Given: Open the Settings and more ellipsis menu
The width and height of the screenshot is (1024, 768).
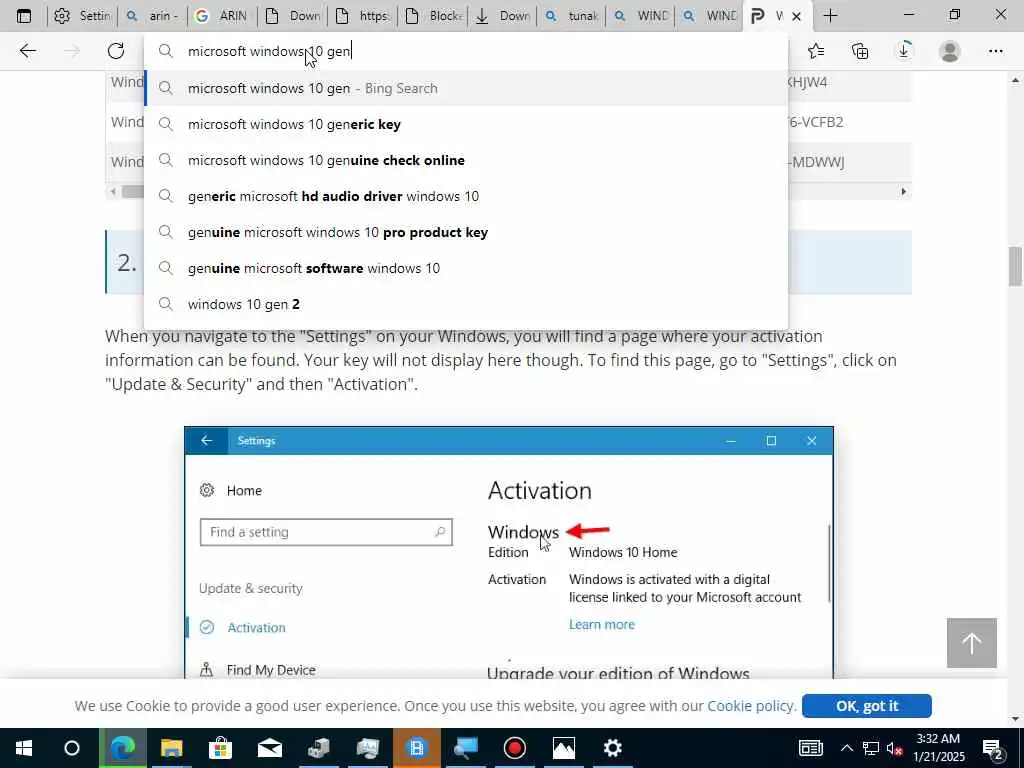Looking at the screenshot, I should pos(995,51).
